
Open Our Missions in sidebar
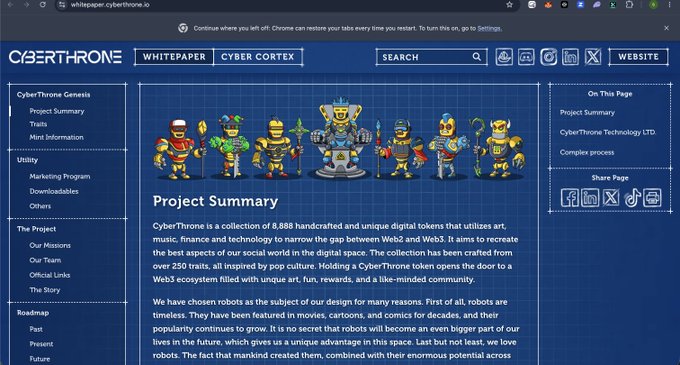pyautogui.click(x=50, y=245)
